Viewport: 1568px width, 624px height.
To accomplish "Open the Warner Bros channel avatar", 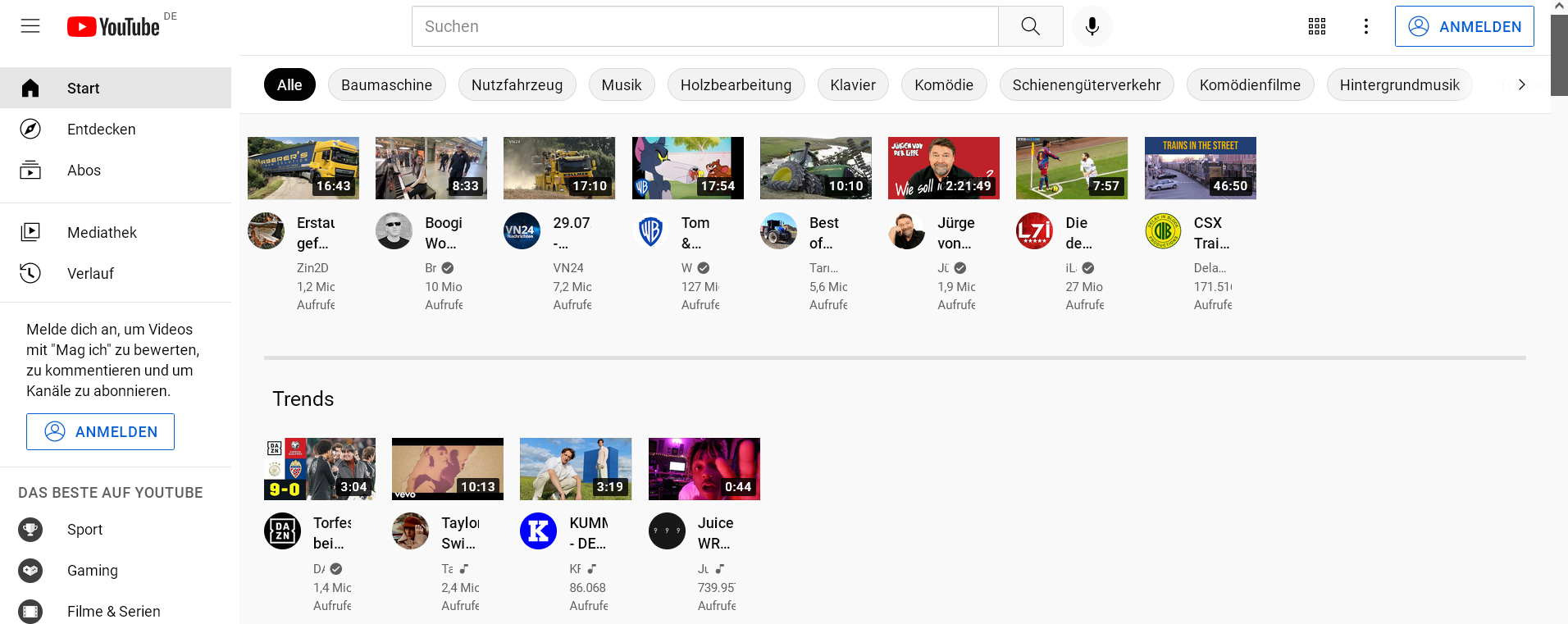I will pyautogui.click(x=650, y=231).
